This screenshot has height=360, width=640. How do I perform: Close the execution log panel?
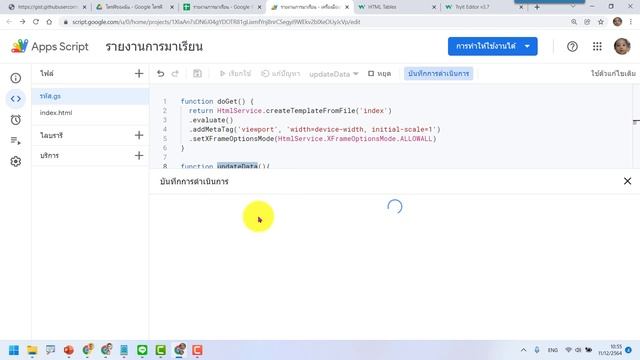[x=627, y=181]
